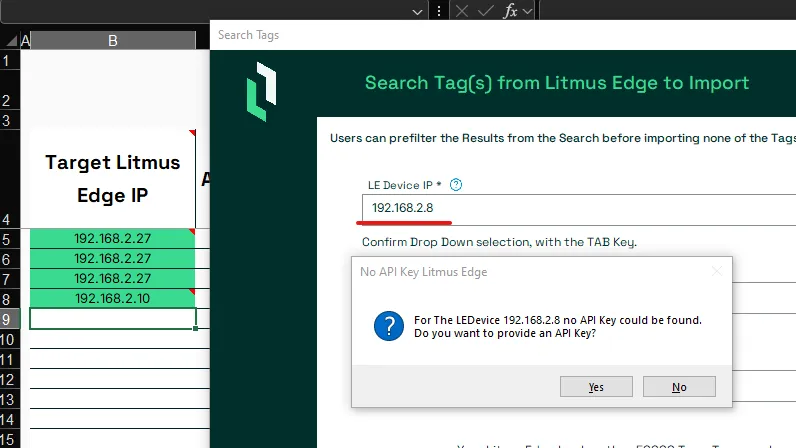This screenshot has height=448, width=796.
Task: Select cell 192.168.2.27 in row 6
Action: pos(113,259)
